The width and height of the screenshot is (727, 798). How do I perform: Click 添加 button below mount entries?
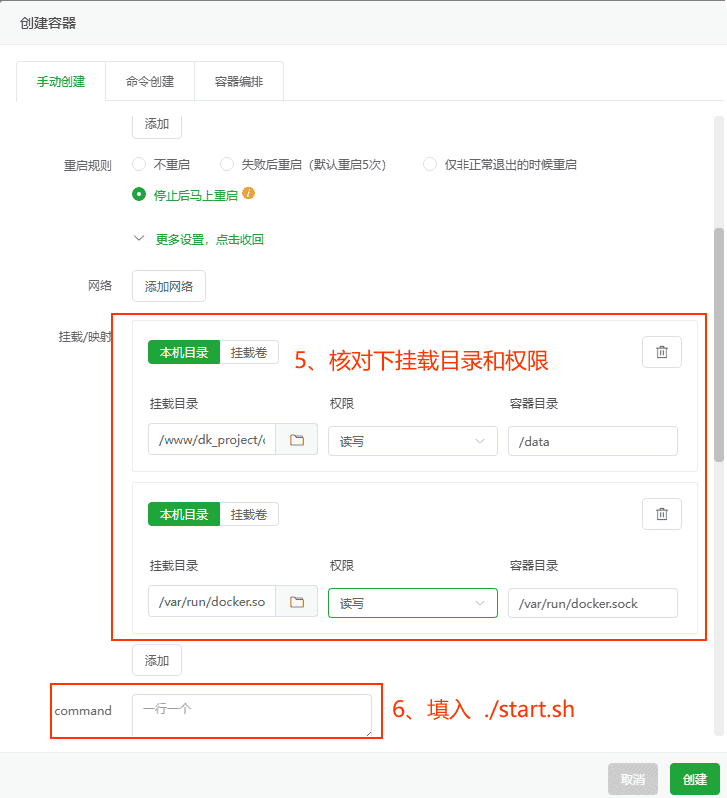(157, 660)
